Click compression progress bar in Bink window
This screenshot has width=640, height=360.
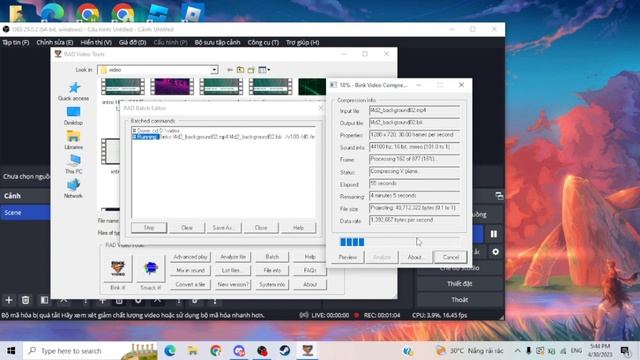(x=399, y=242)
